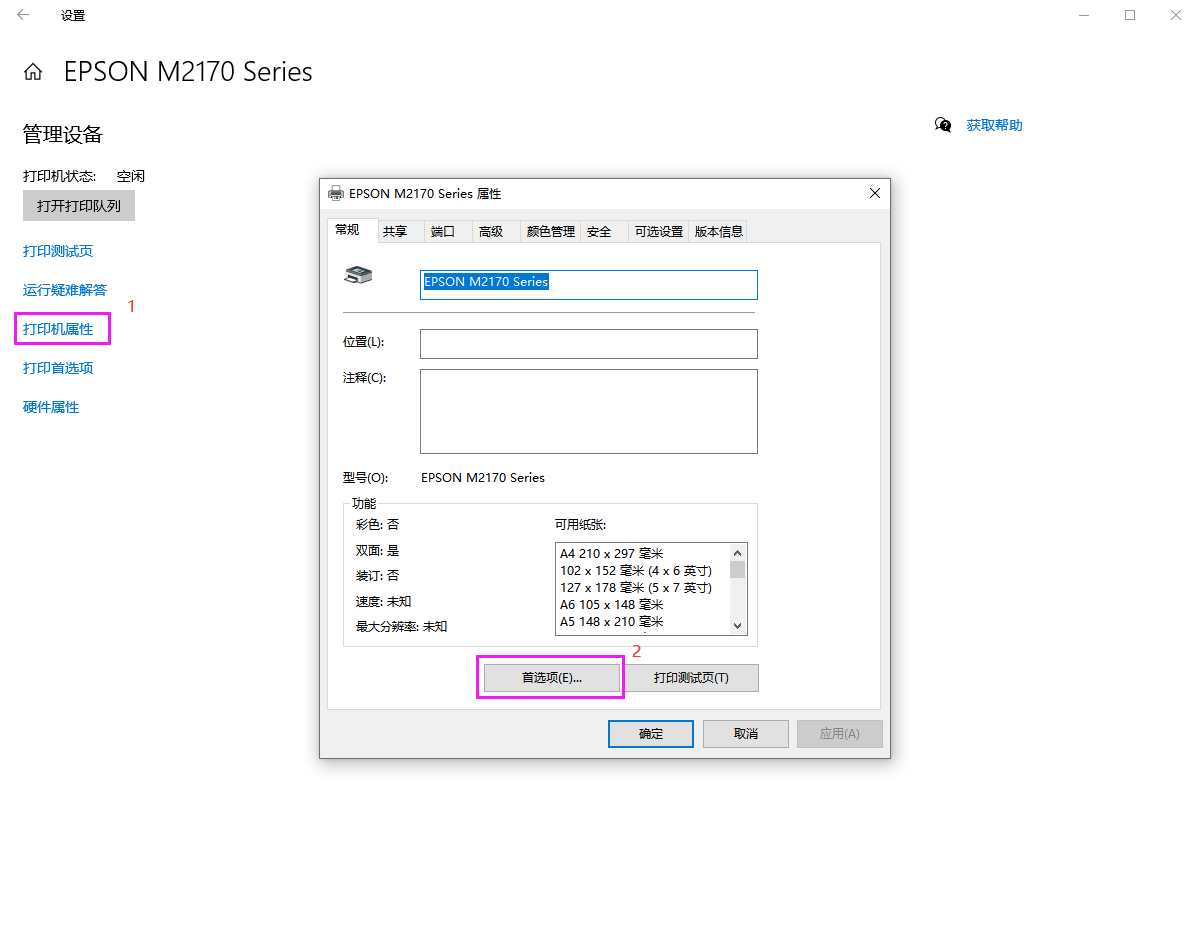Click the 速度: 未知 feature text
Image resolution: width=1197 pixels, height=931 pixels.
click(x=383, y=601)
